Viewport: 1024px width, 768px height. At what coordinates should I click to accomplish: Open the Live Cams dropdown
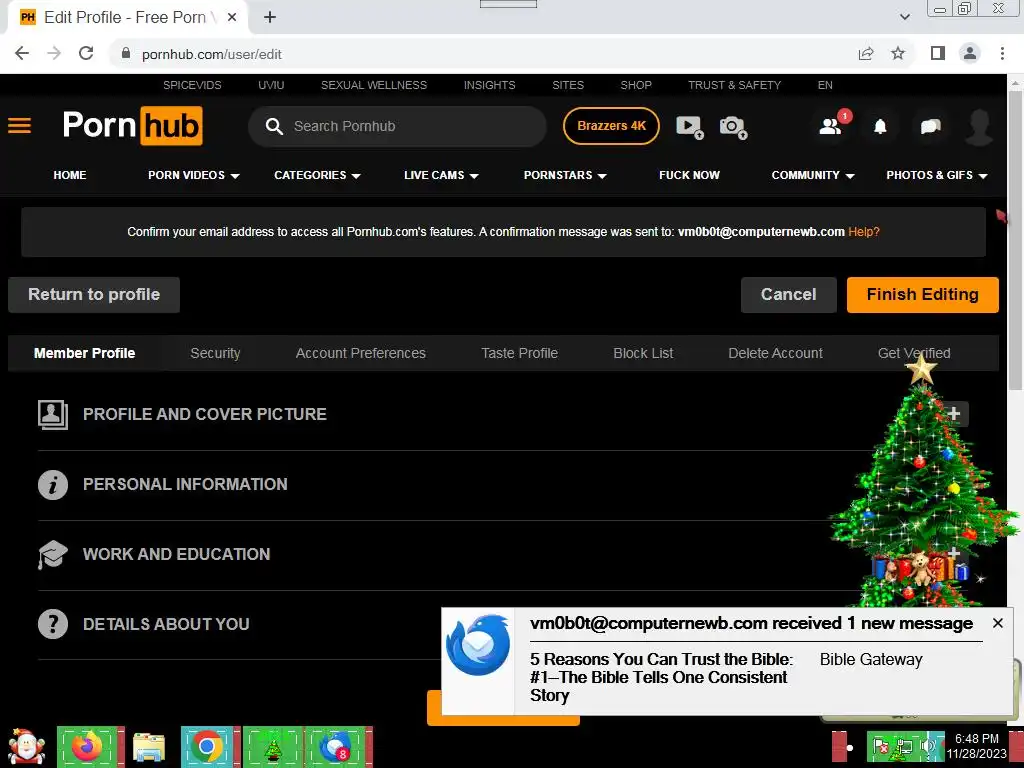[x=441, y=175]
